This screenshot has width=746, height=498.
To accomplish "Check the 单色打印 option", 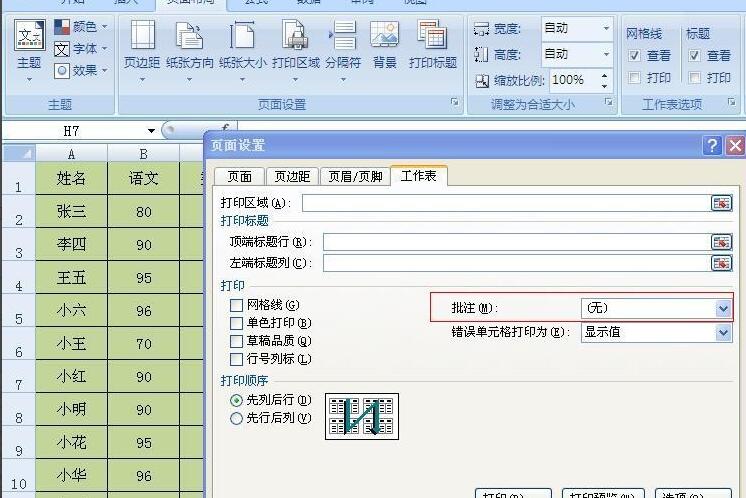I will tap(237, 323).
